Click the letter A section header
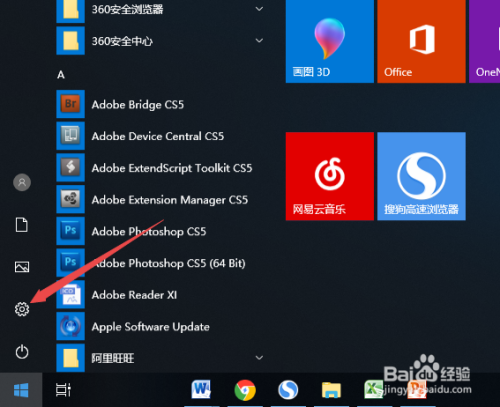The width and height of the screenshot is (500, 407). pyautogui.click(x=61, y=75)
